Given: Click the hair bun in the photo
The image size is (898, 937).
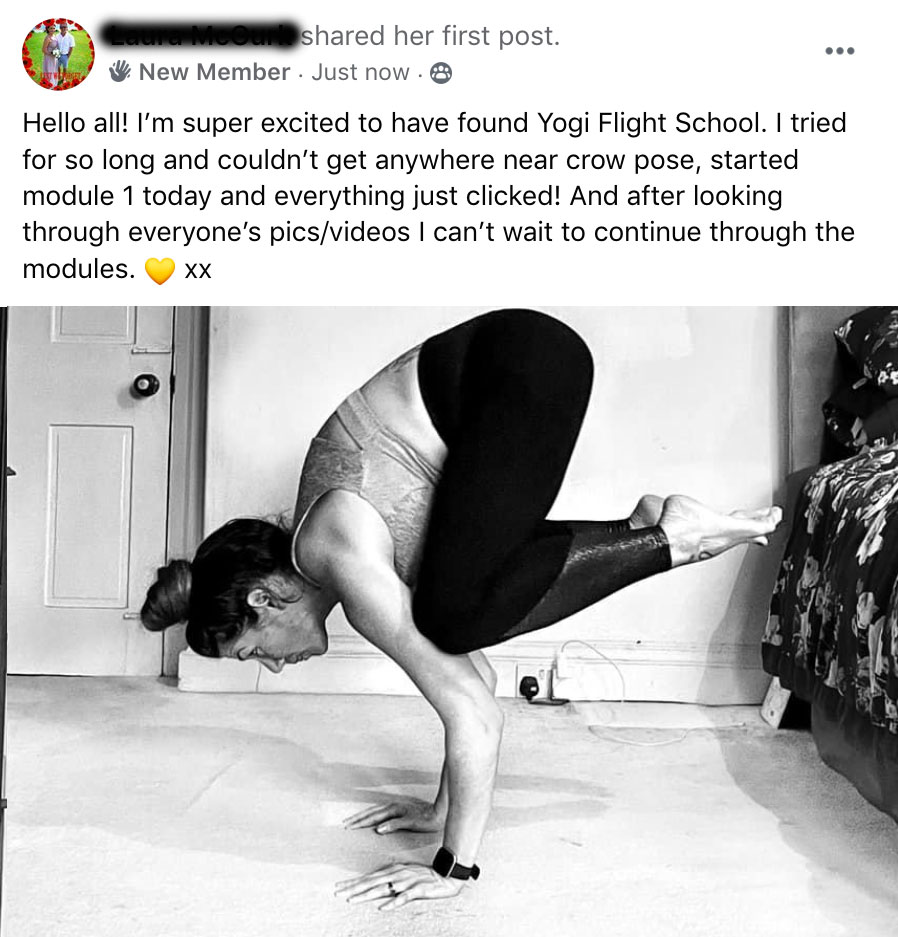Looking at the screenshot, I should (x=167, y=595).
